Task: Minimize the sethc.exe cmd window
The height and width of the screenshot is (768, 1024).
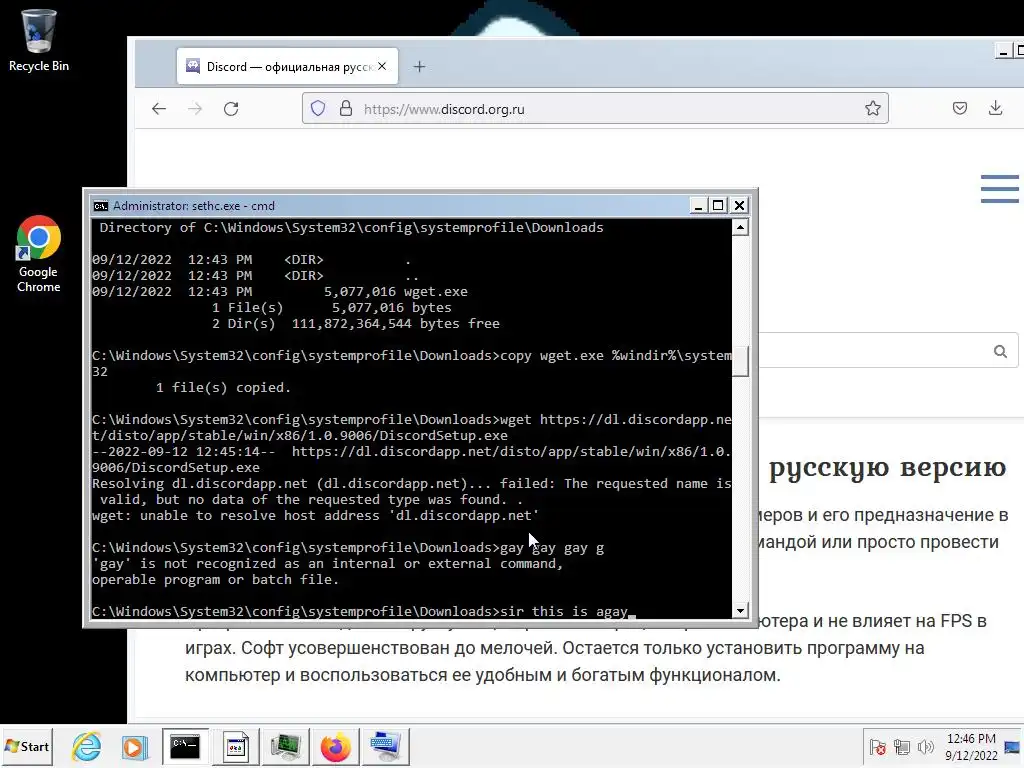Action: [698, 206]
